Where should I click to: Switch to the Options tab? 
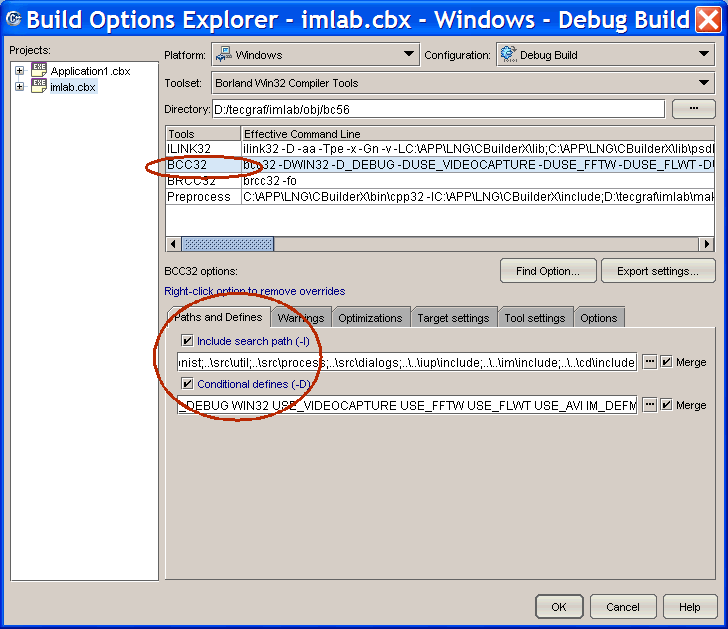[599, 318]
